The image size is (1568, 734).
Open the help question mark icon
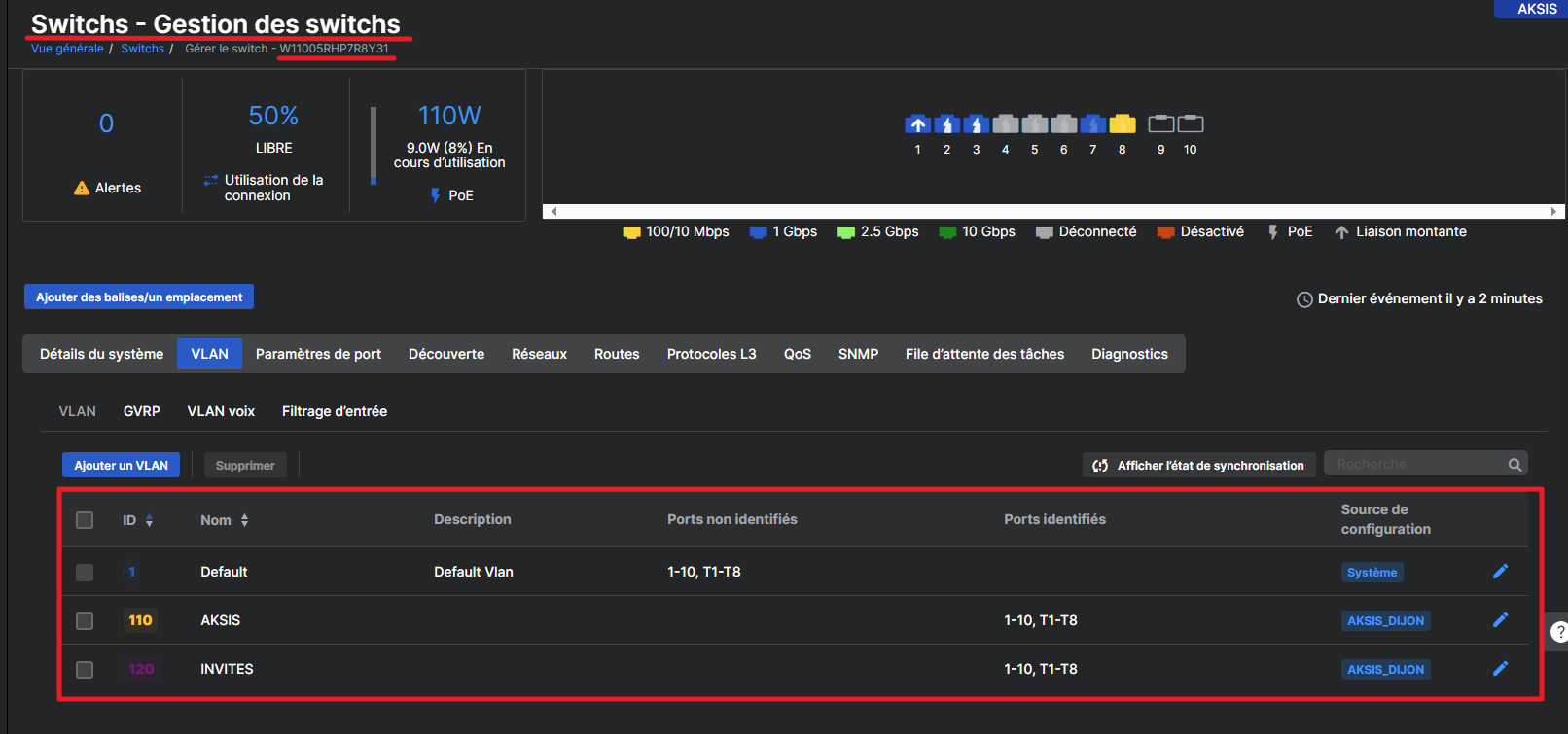[x=1559, y=632]
